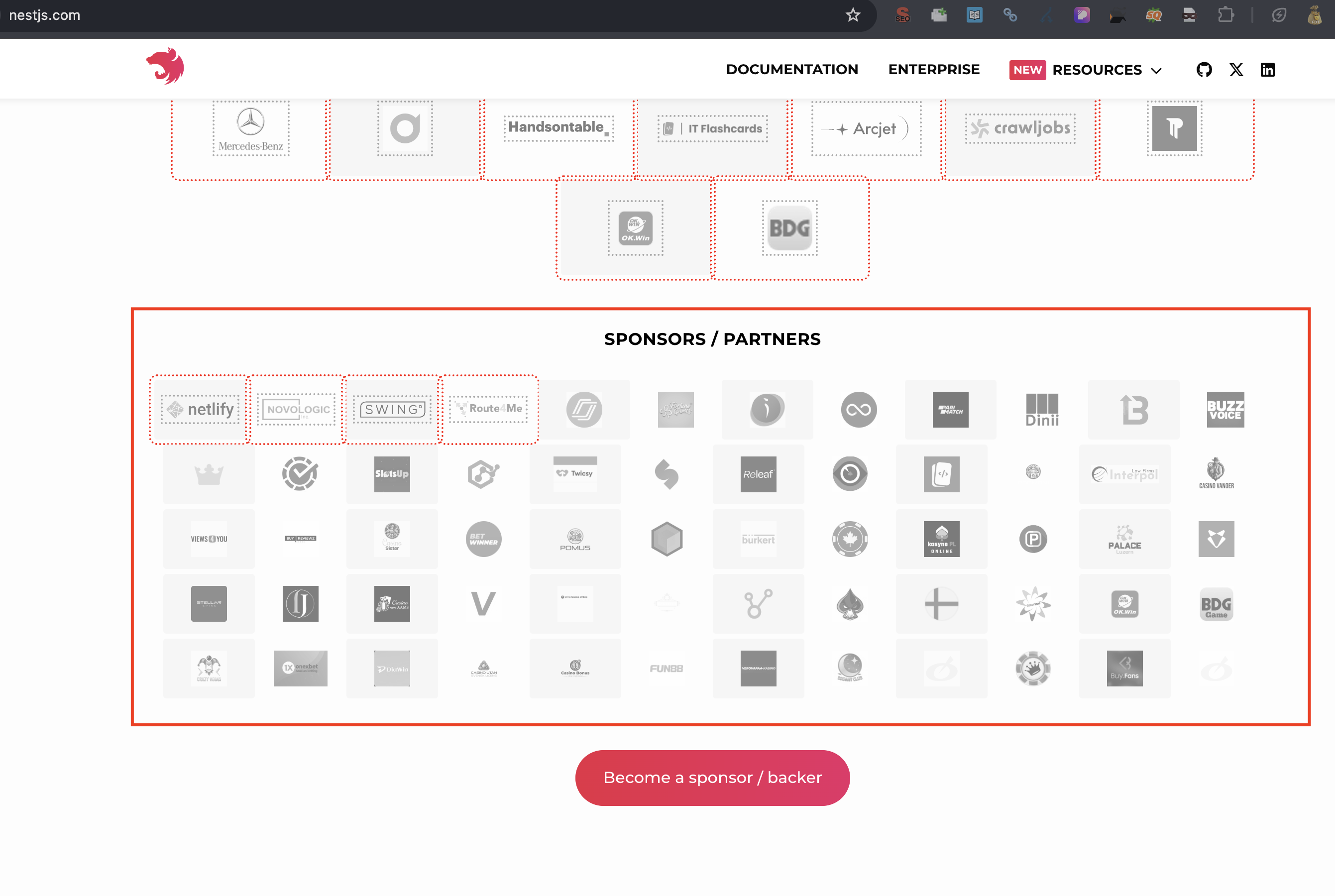Open the IT Flashcards sponsor link

[712, 128]
